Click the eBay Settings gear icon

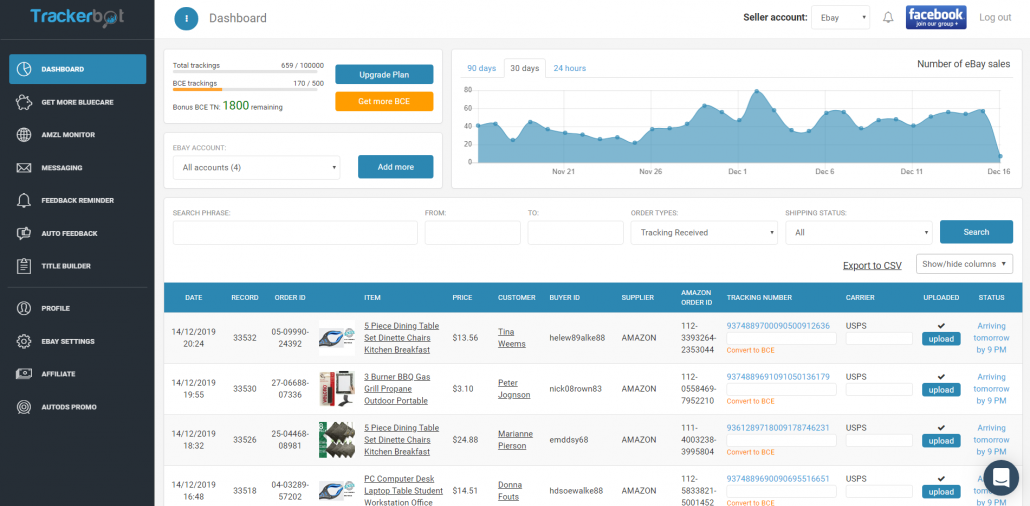(24, 341)
